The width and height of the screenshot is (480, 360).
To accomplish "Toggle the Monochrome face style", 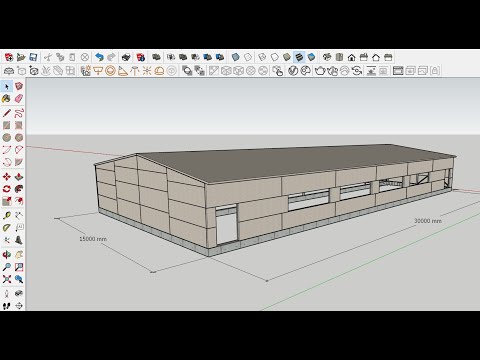I will pos(311,57).
